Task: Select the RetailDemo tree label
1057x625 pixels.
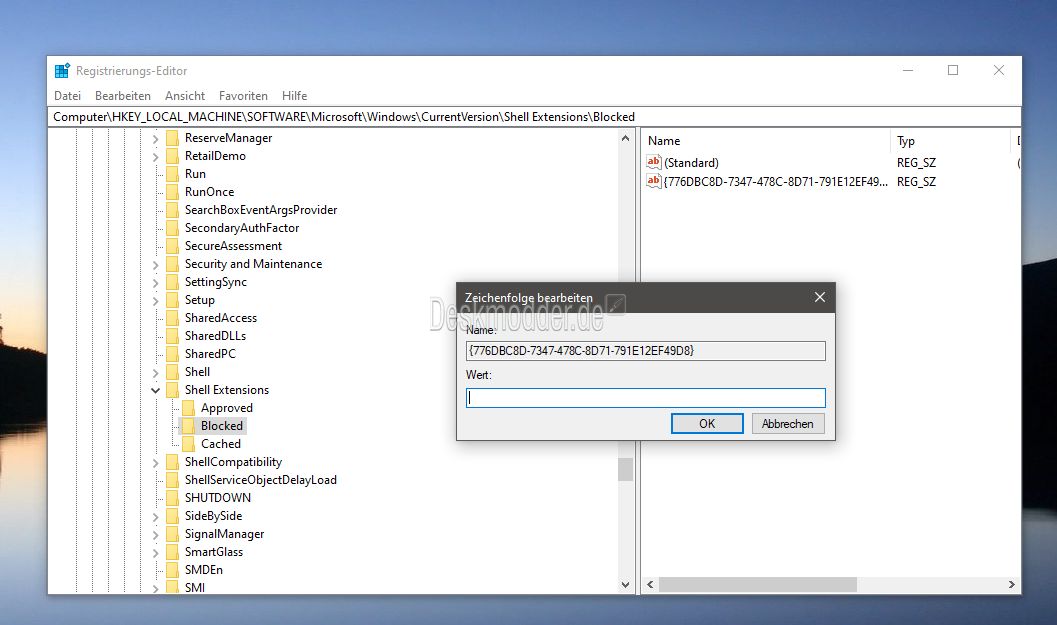Action: coord(215,156)
